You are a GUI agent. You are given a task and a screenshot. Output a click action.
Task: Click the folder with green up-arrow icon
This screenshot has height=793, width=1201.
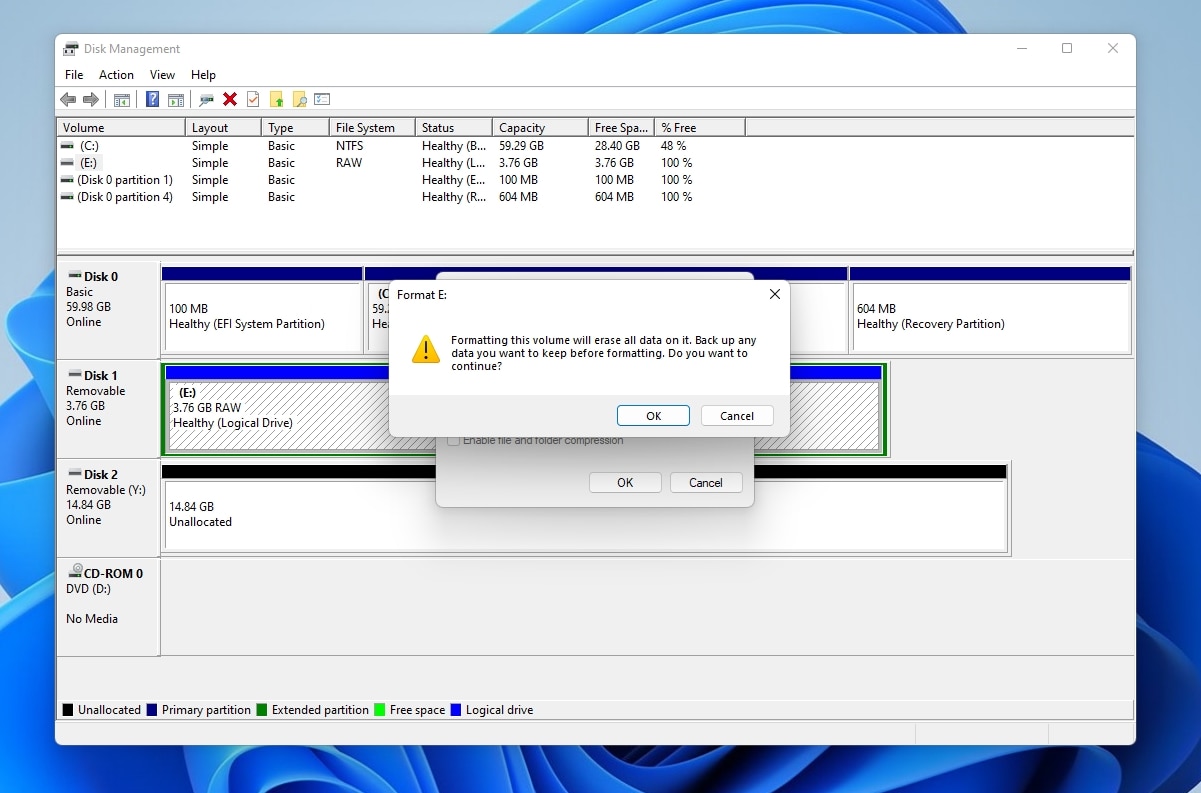pyautogui.click(x=276, y=99)
